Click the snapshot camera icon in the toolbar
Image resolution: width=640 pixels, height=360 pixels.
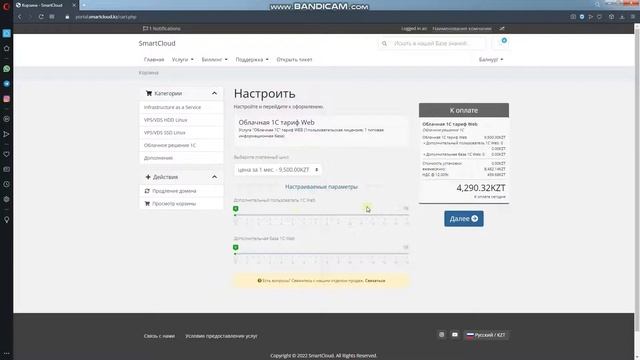573,17
